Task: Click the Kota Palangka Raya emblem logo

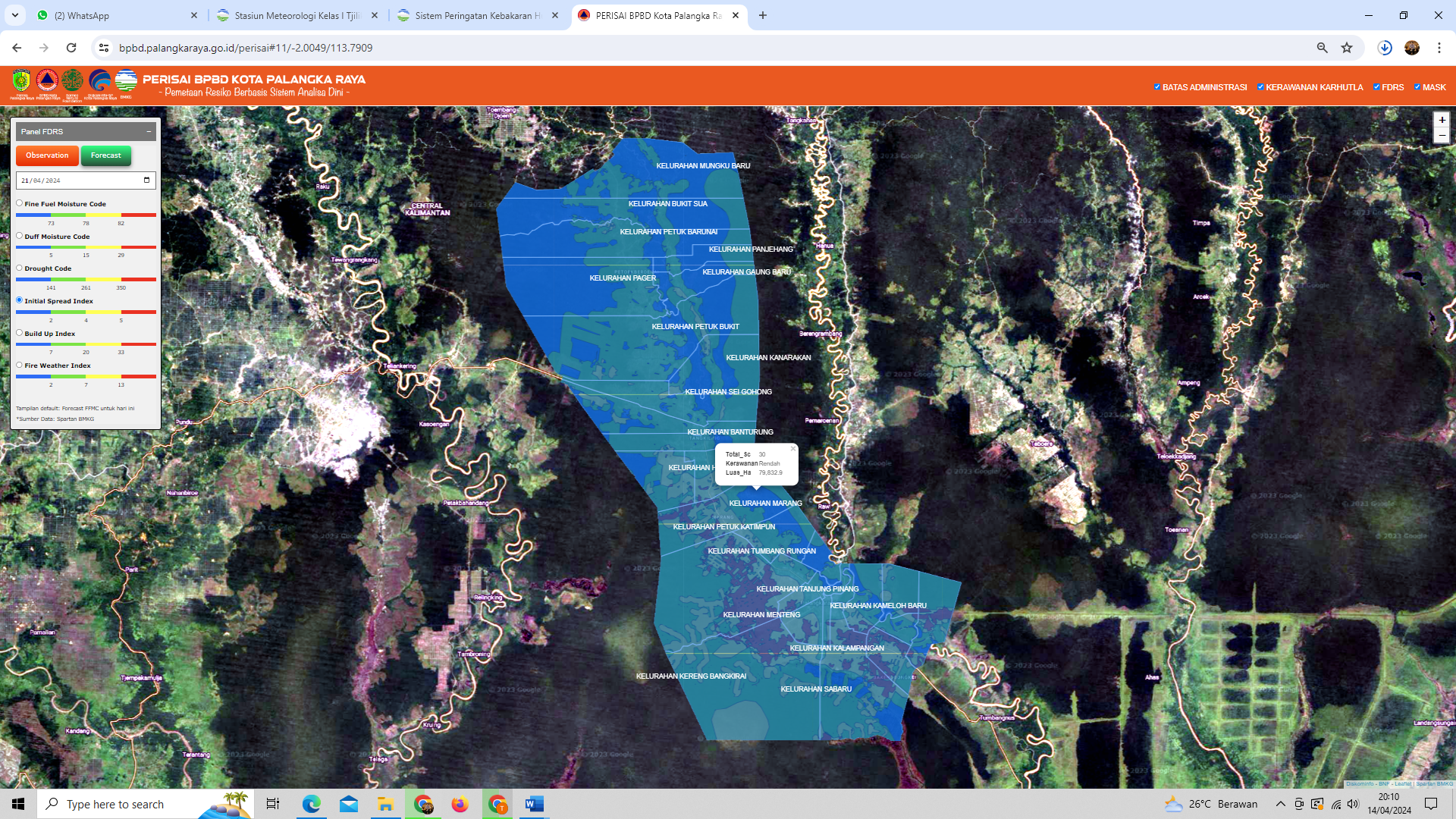Action: pyautogui.click(x=21, y=81)
